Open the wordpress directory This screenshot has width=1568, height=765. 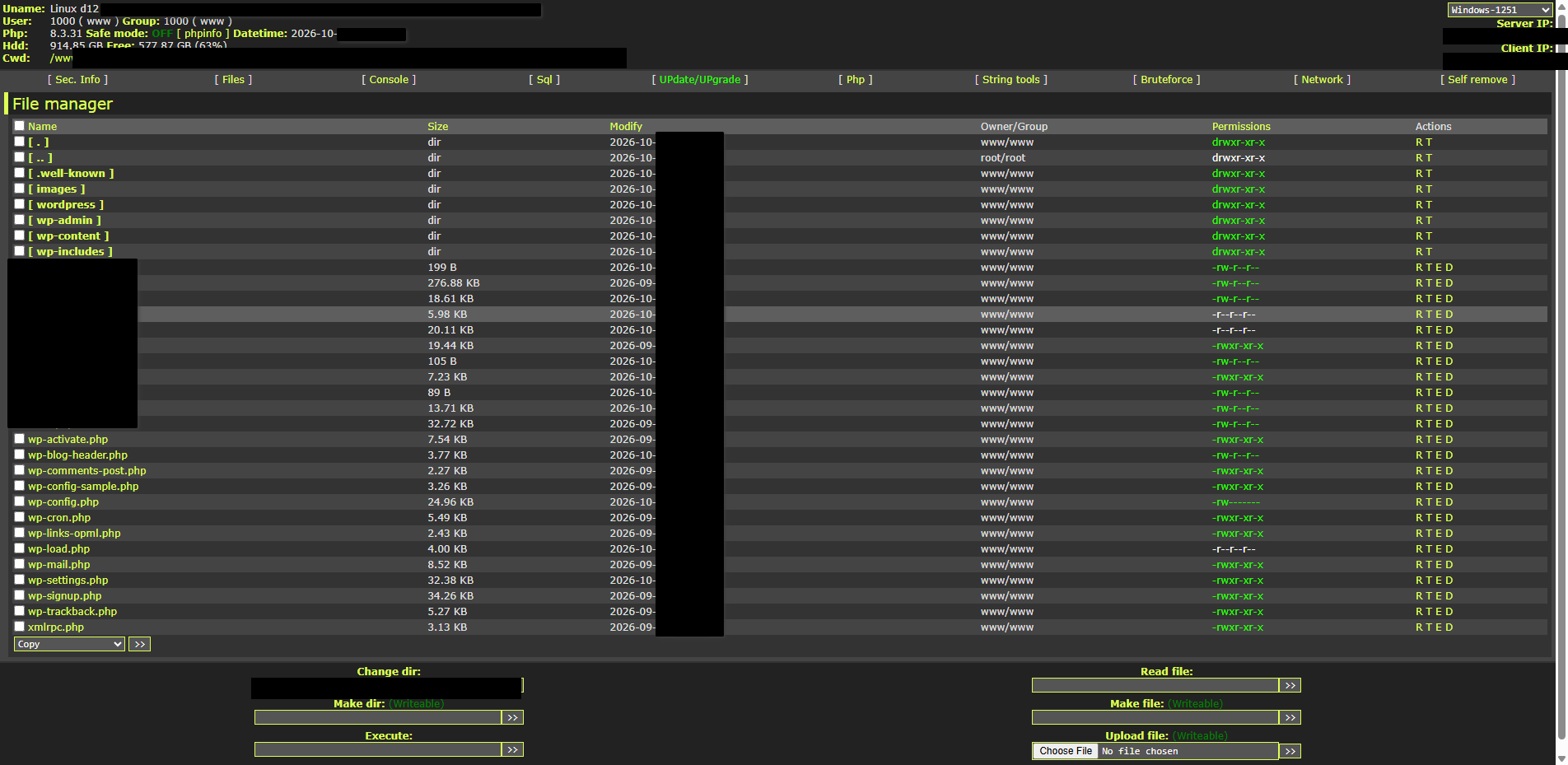click(66, 205)
